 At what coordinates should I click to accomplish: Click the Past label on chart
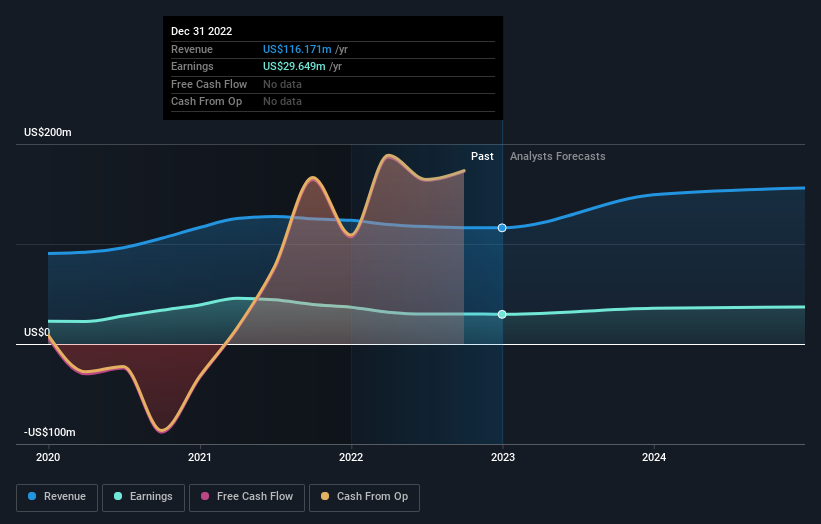pos(482,157)
